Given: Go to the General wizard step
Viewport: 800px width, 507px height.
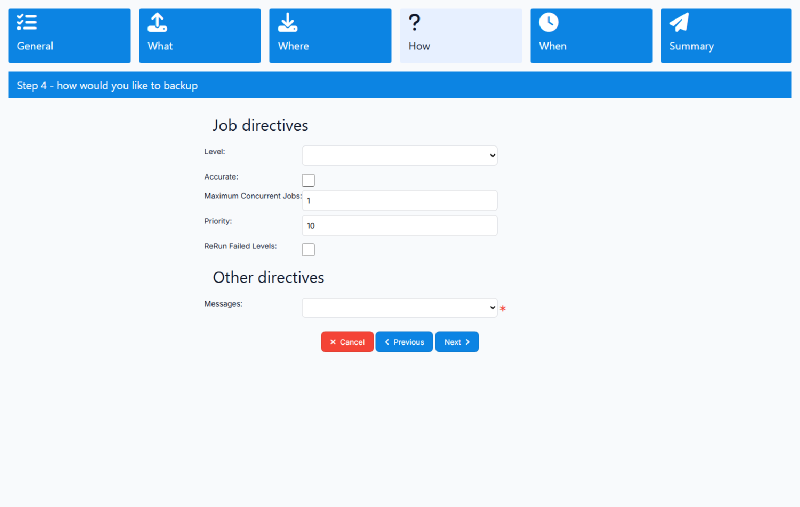Looking at the screenshot, I should click(69, 36).
